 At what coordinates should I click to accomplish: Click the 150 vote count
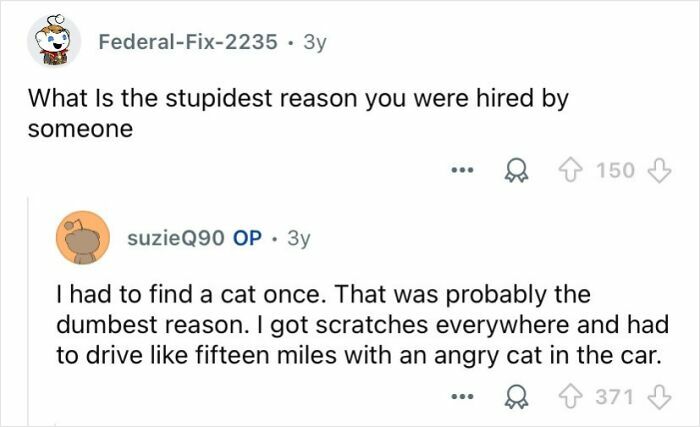(x=616, y=171)
